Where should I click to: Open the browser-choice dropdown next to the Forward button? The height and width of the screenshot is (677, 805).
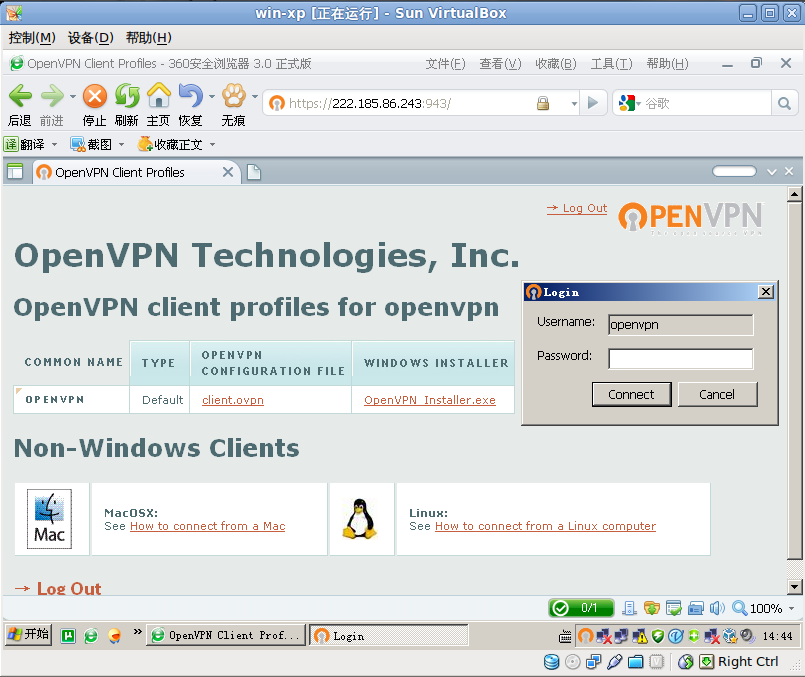72,96
